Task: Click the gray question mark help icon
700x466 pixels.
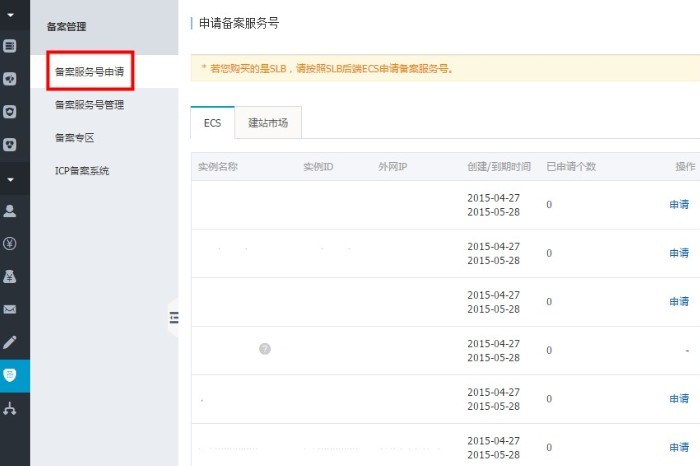Action: click(265, 348)
